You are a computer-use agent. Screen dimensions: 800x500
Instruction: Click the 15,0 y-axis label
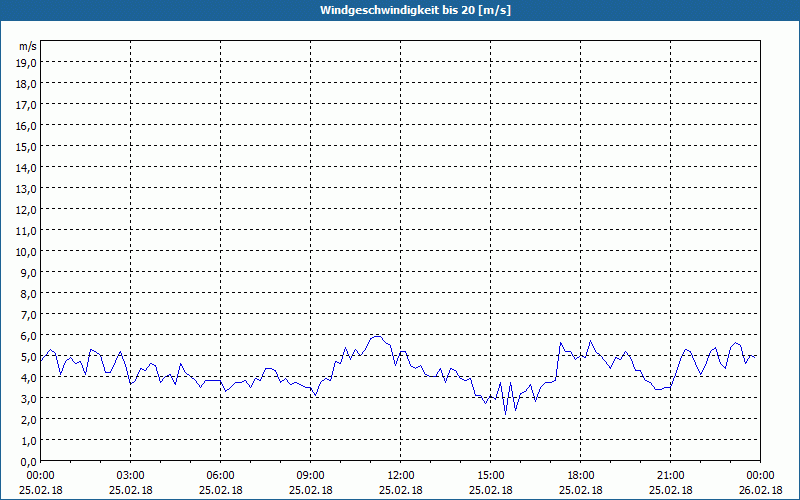click(x=27, y=146)
